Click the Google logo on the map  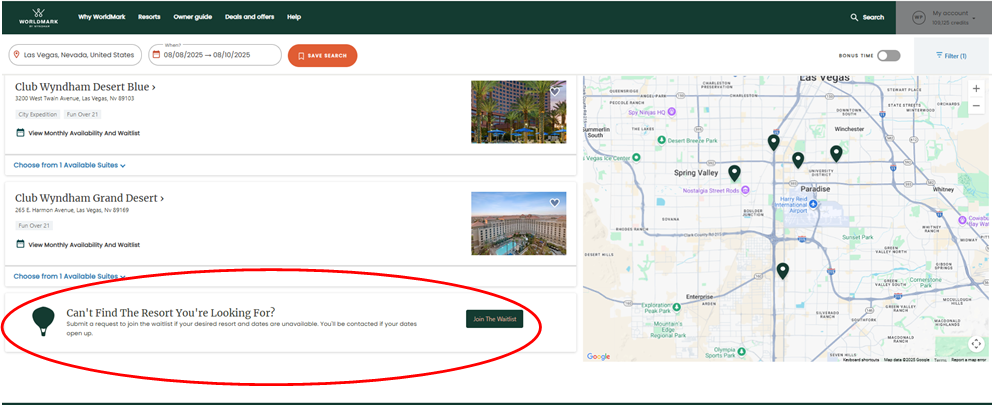pos(598,356)
